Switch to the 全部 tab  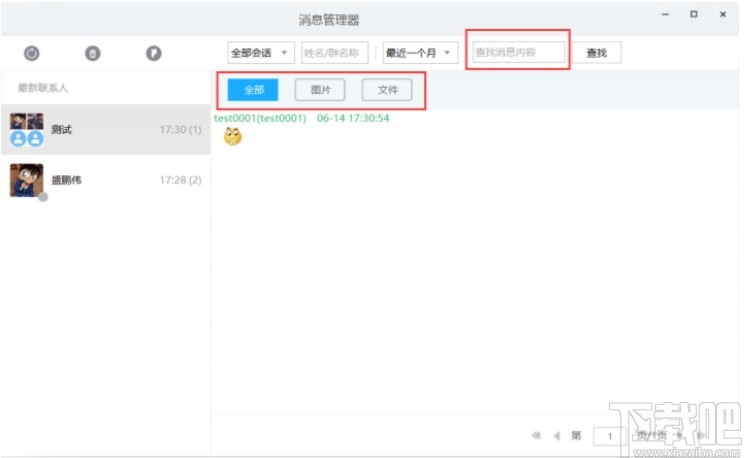pos(253,90)
